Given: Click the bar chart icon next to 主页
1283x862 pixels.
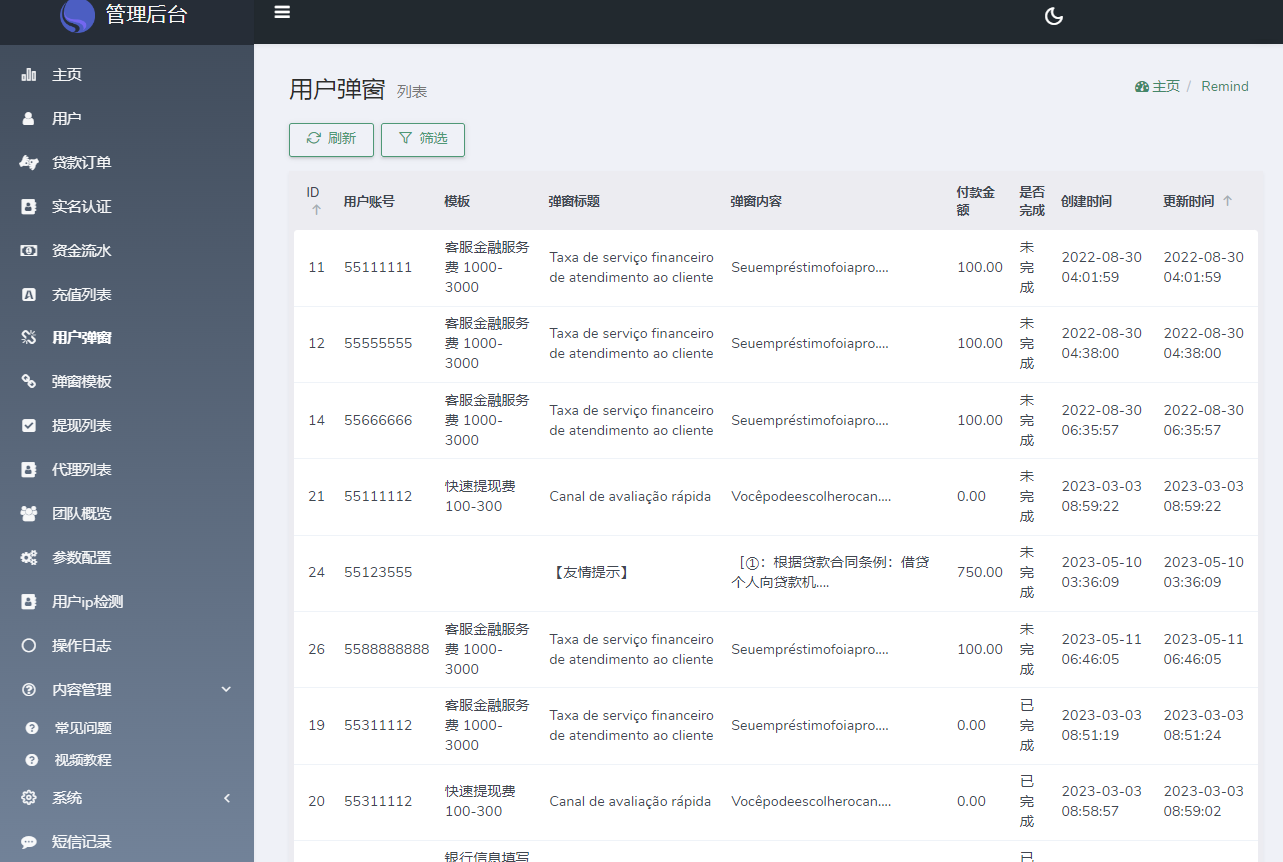Looking at the screenshot, I should coord(29,74).
